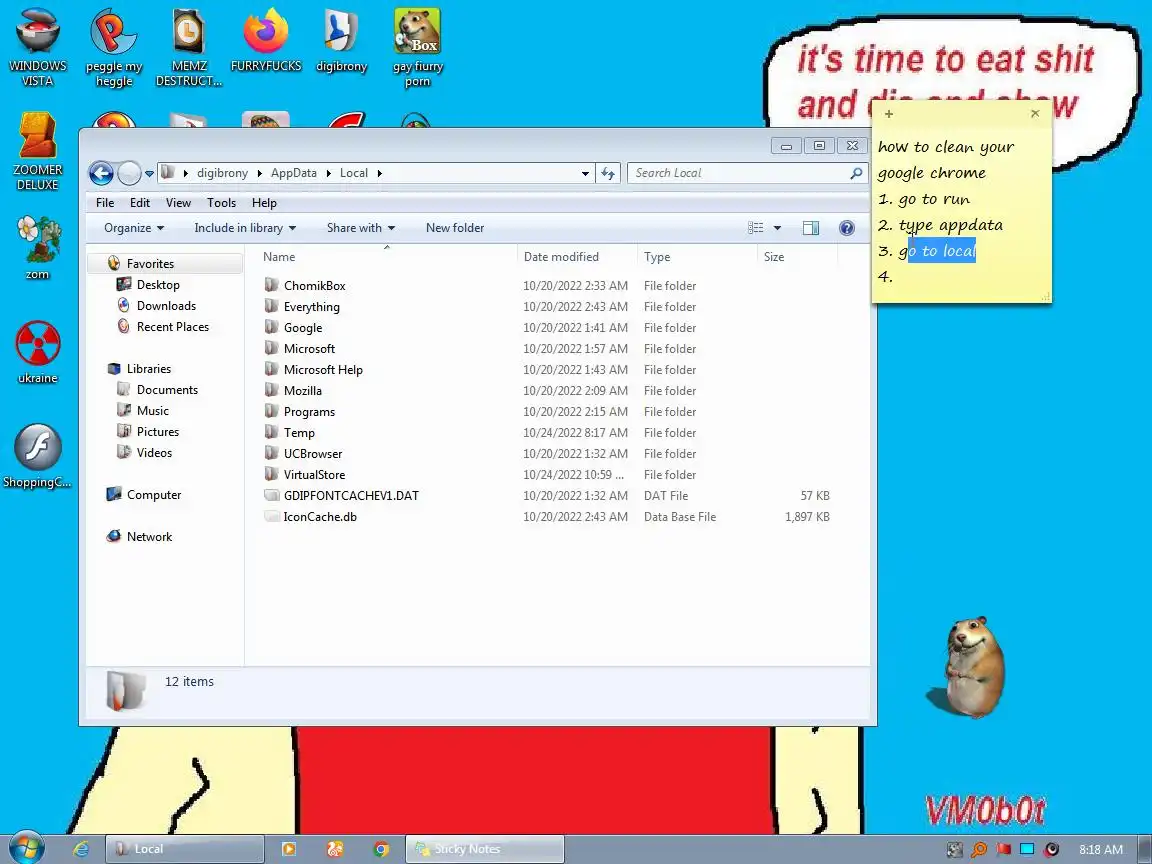Select the Mozilla folder

pyautogui.click(x=303, y=391)
